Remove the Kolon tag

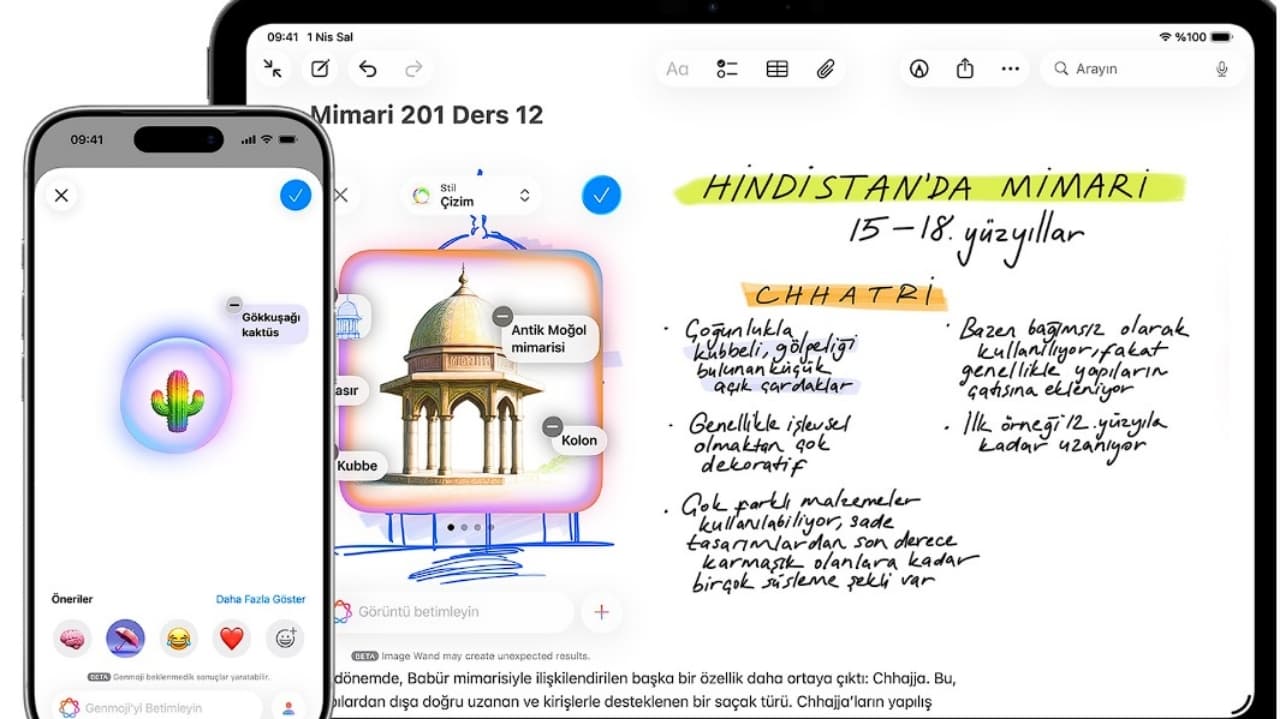pos(552,427)
